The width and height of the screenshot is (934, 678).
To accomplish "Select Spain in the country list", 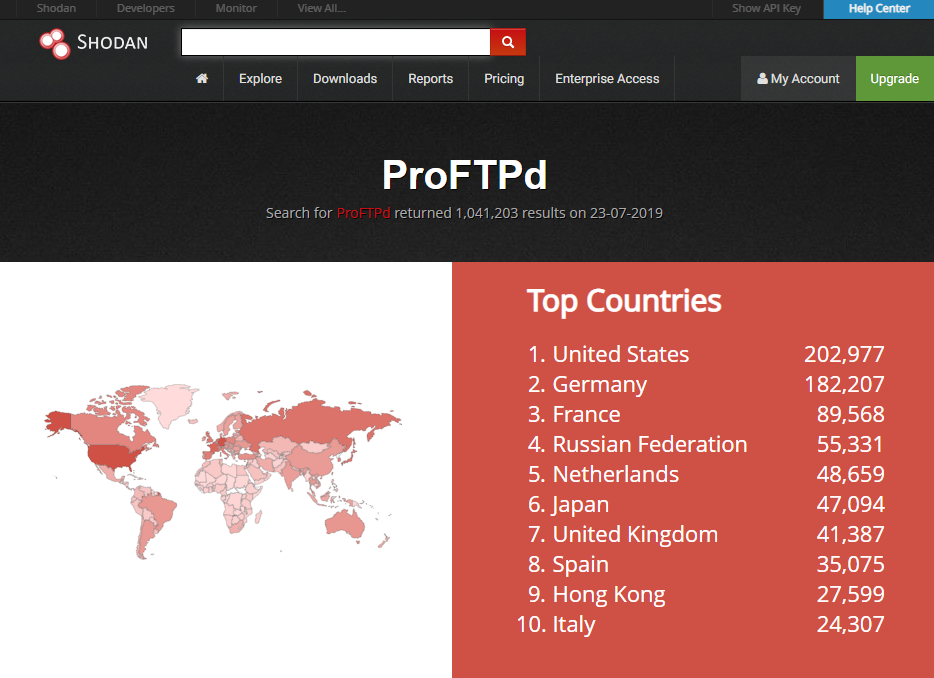I will (x=580, y=564).
